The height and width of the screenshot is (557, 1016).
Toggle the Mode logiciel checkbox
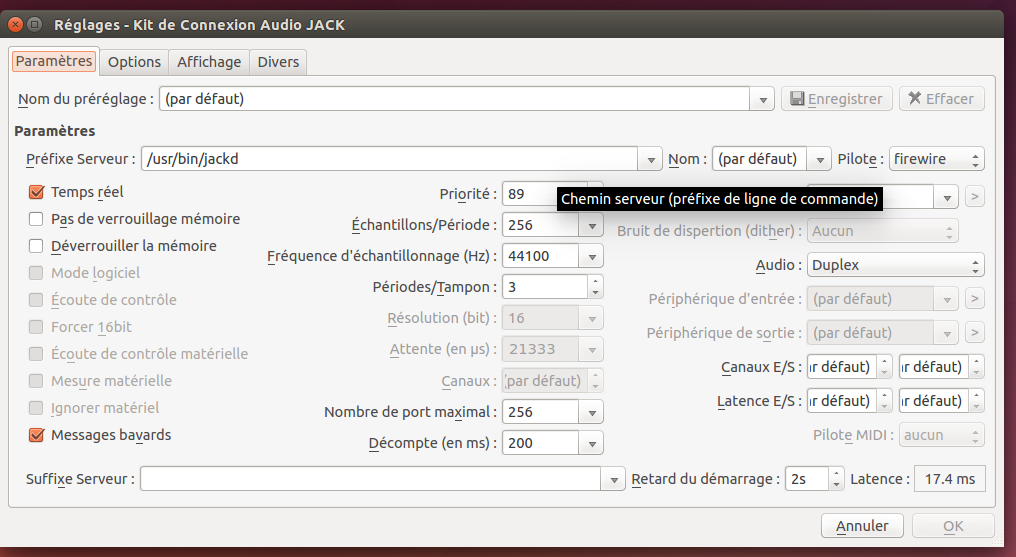(36, 273)
